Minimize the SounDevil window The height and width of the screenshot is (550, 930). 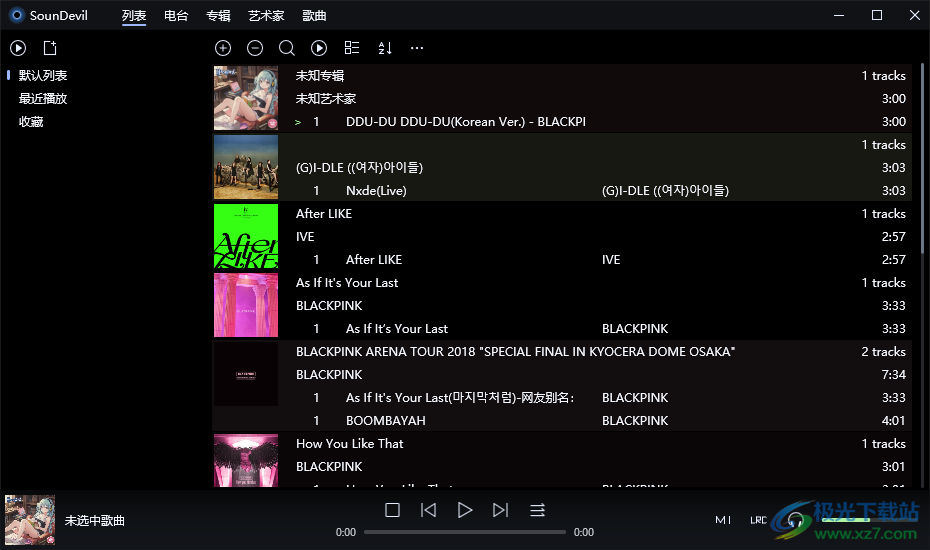[839, 15]
